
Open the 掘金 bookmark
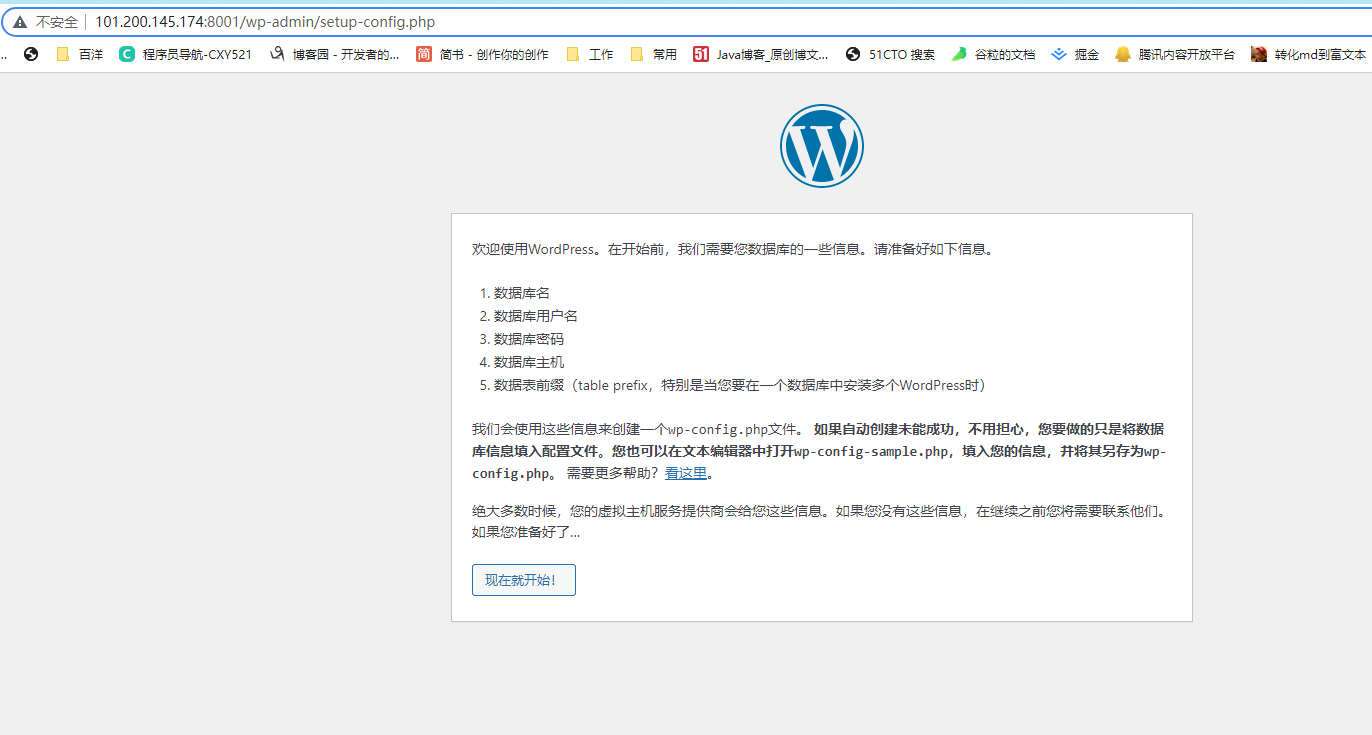tap(1076, 55)
